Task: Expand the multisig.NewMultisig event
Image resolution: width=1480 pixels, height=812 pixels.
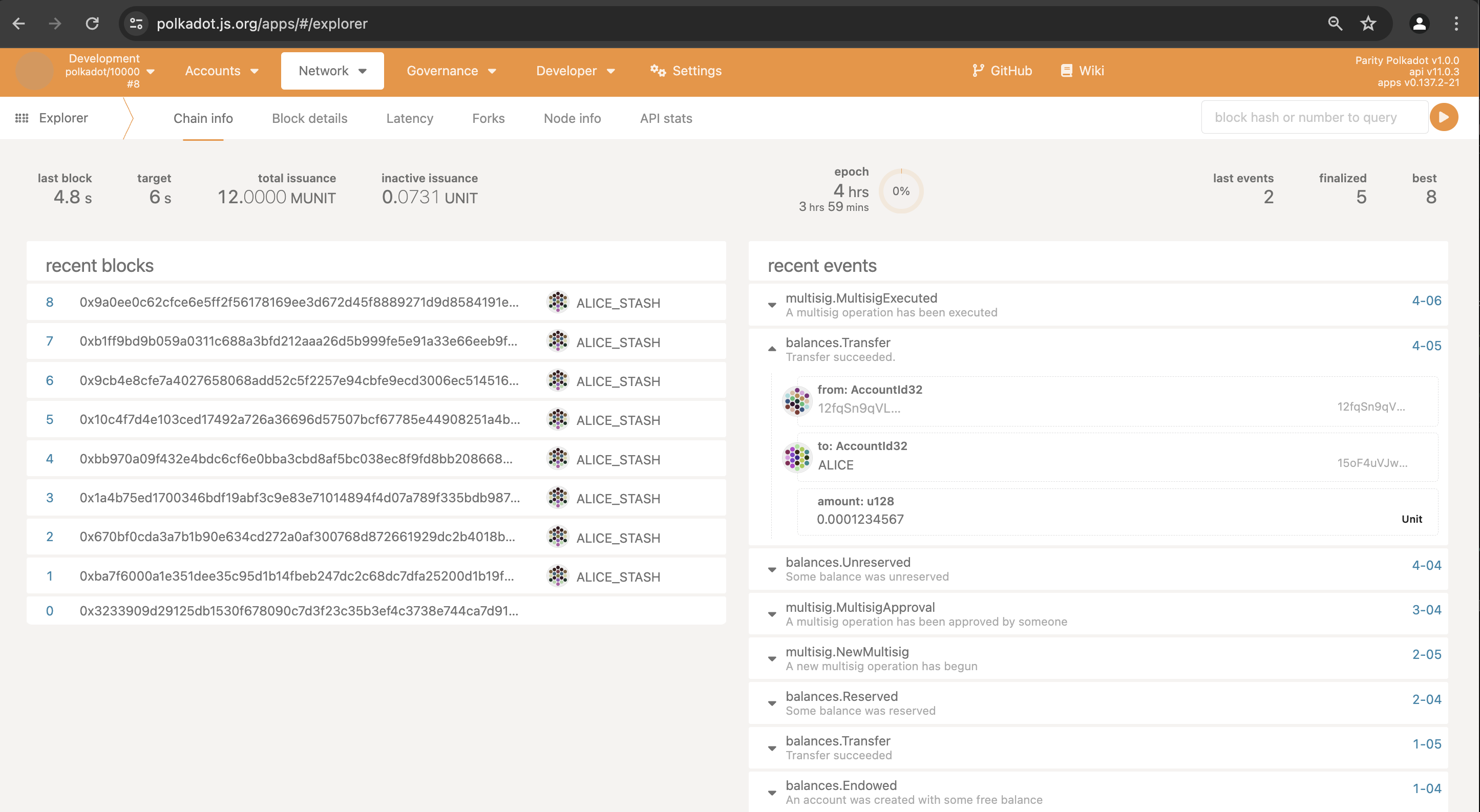Action: tap(772, 659)
